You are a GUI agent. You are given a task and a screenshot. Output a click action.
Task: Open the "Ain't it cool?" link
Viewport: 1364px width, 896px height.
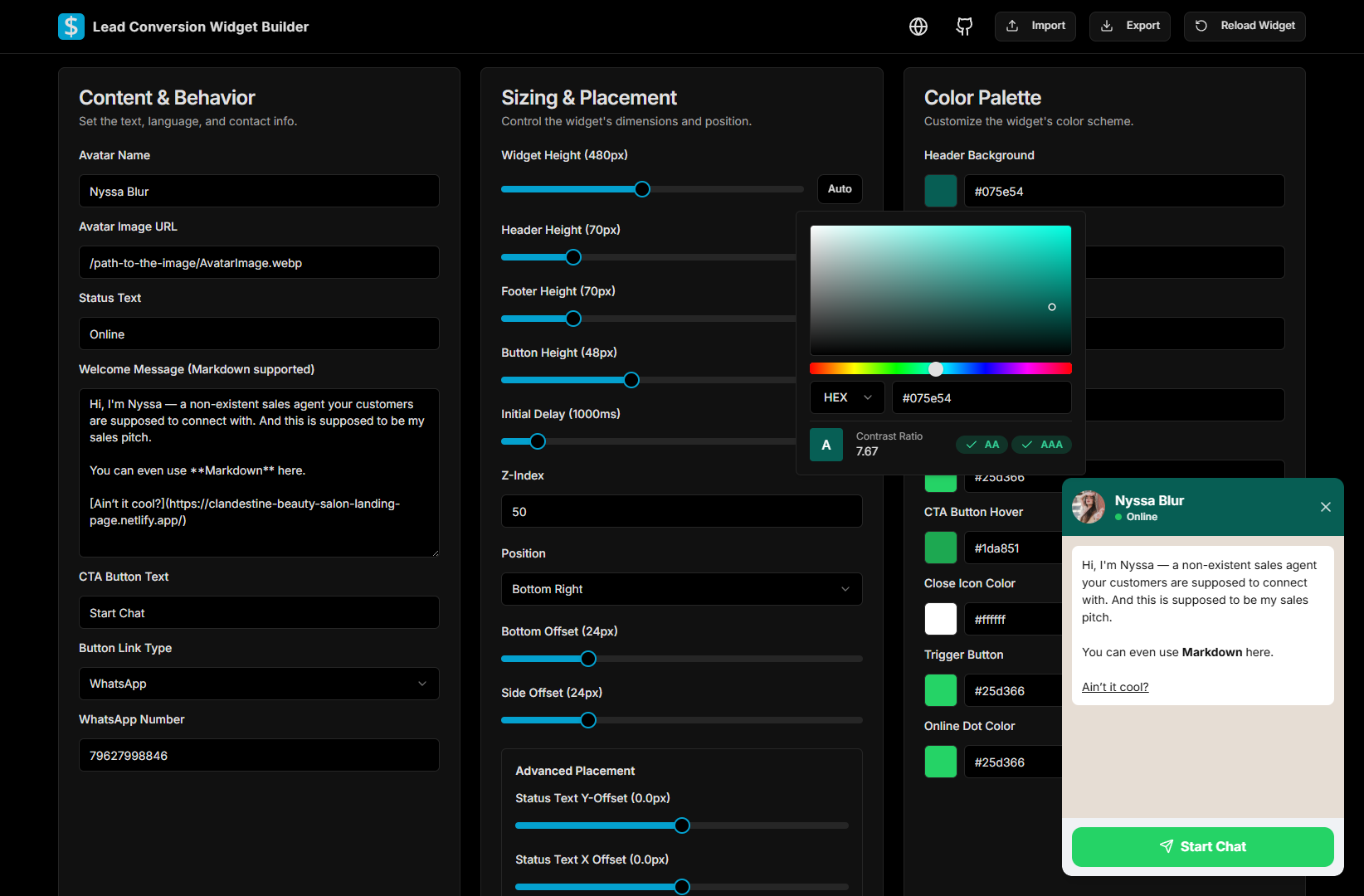click(1115, 687)
